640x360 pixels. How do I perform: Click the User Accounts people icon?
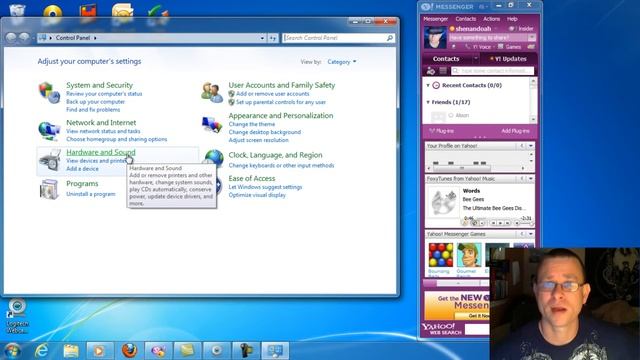[x=212, y=92]
